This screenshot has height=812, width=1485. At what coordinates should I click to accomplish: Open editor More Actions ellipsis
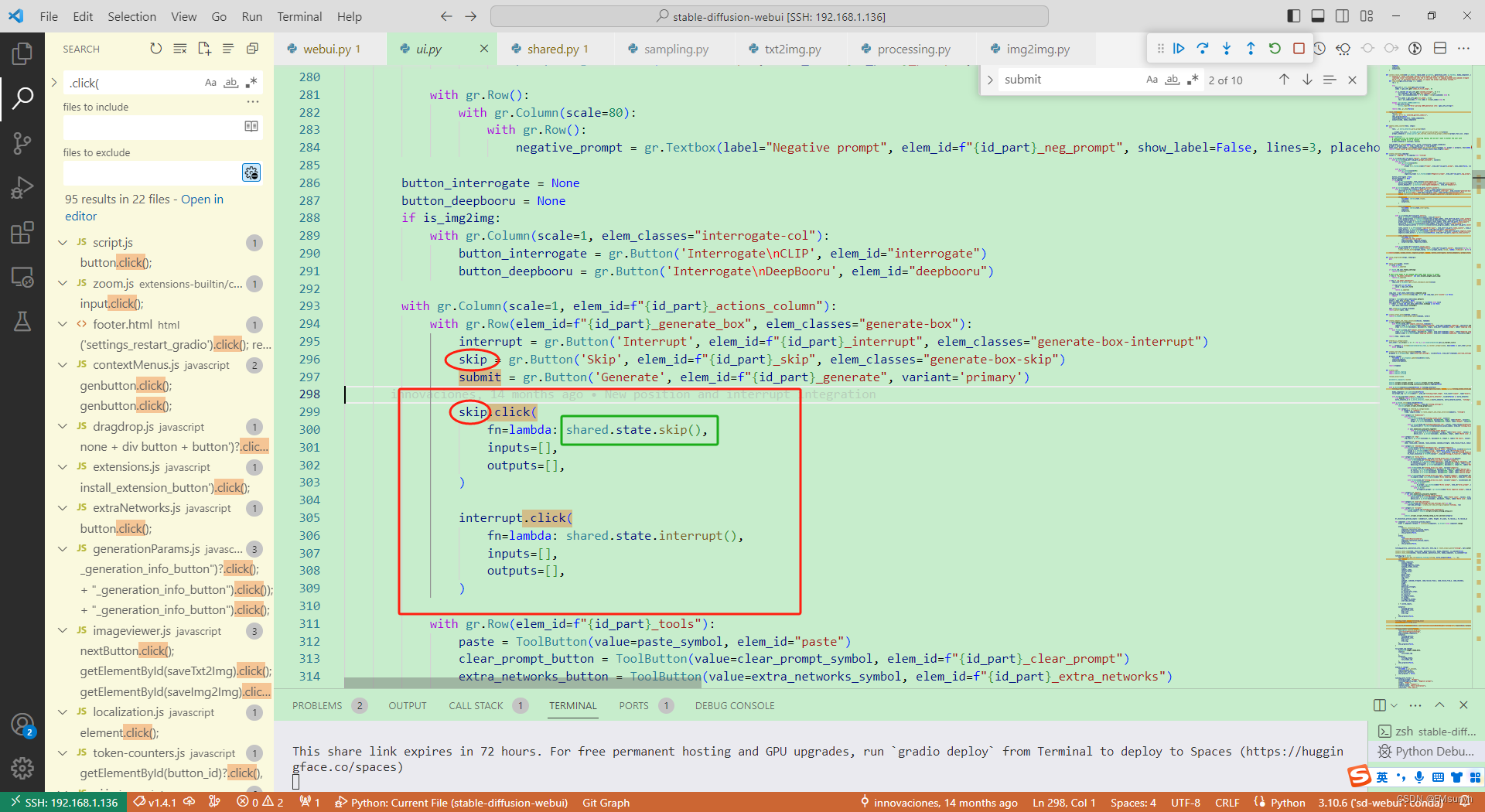1464,49
